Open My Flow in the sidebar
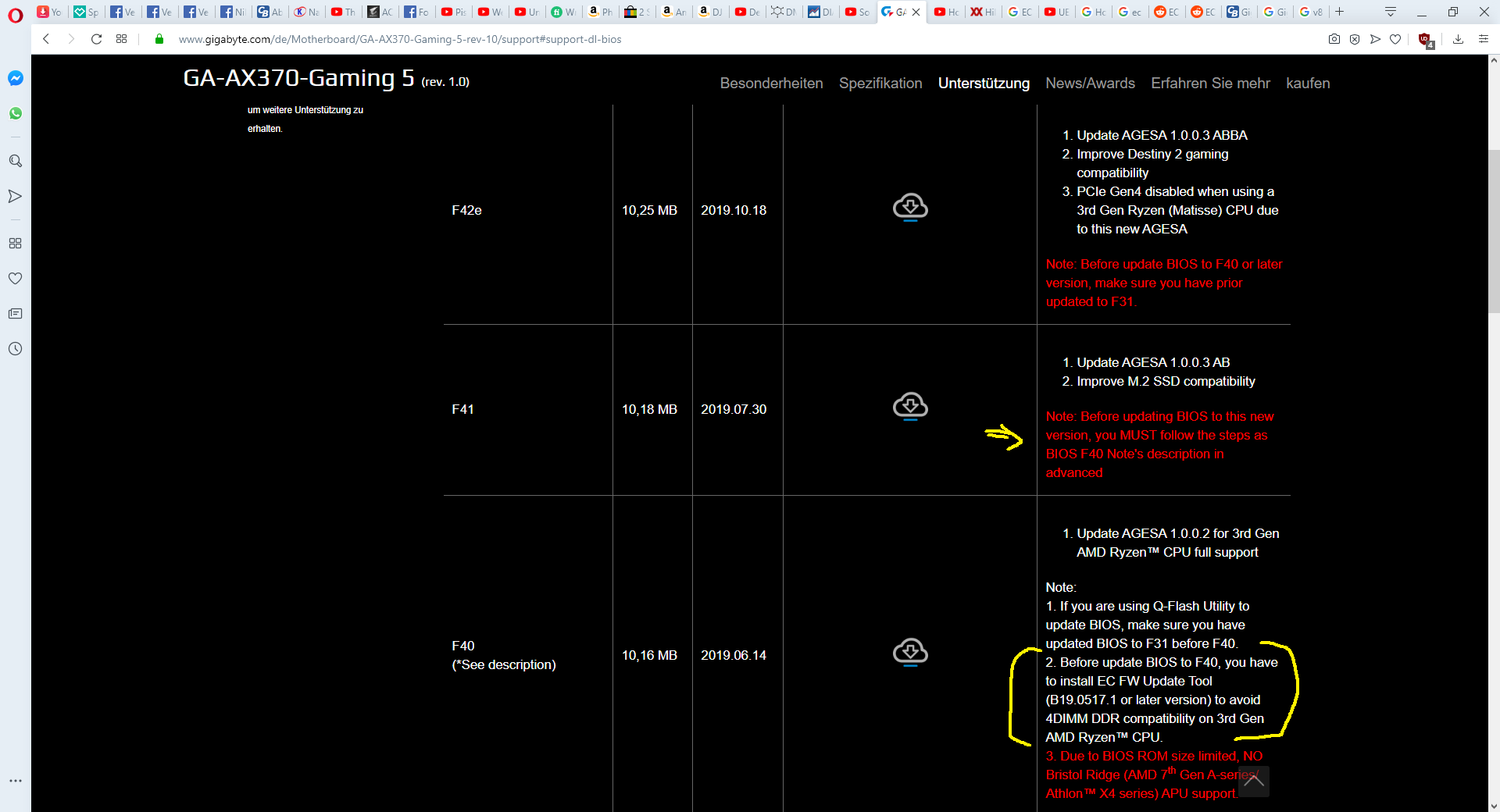The height and width of the screenshot is (812, 1500). 15,196
